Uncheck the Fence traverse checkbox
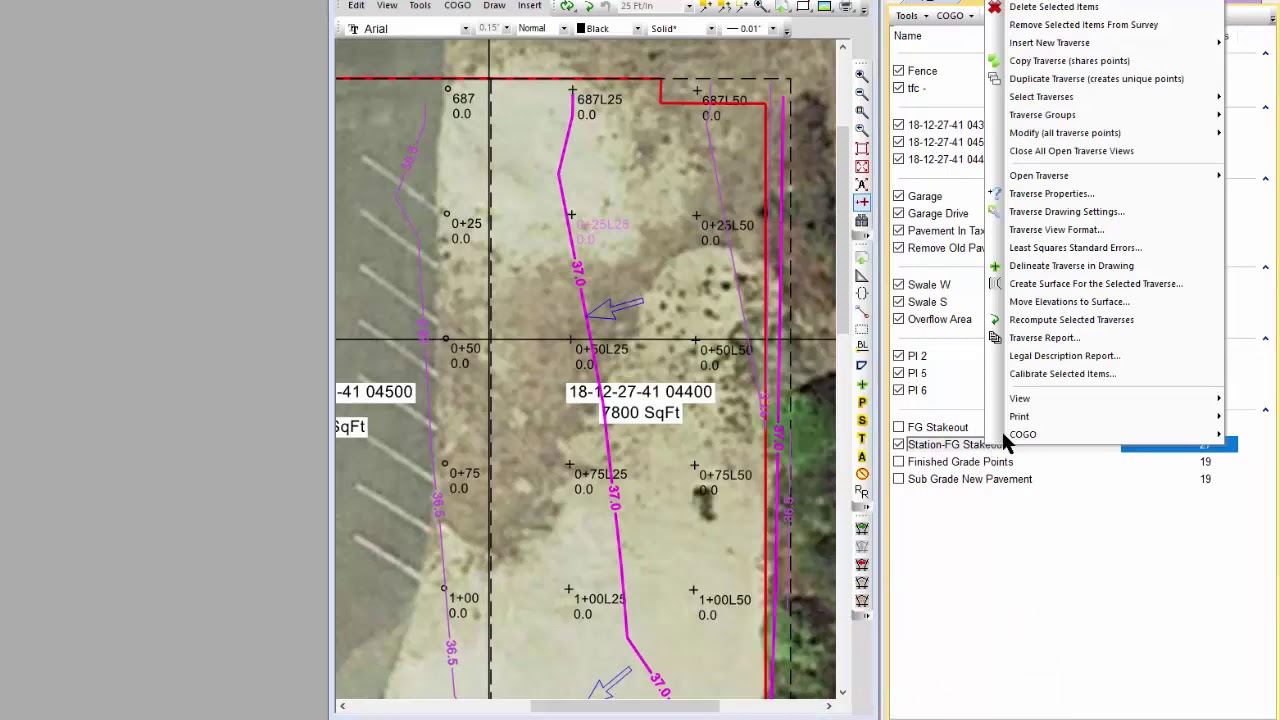 898,71
